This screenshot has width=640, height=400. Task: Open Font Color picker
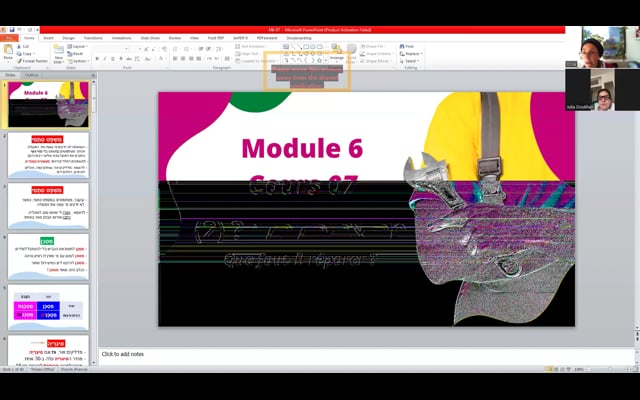(162, 59)
